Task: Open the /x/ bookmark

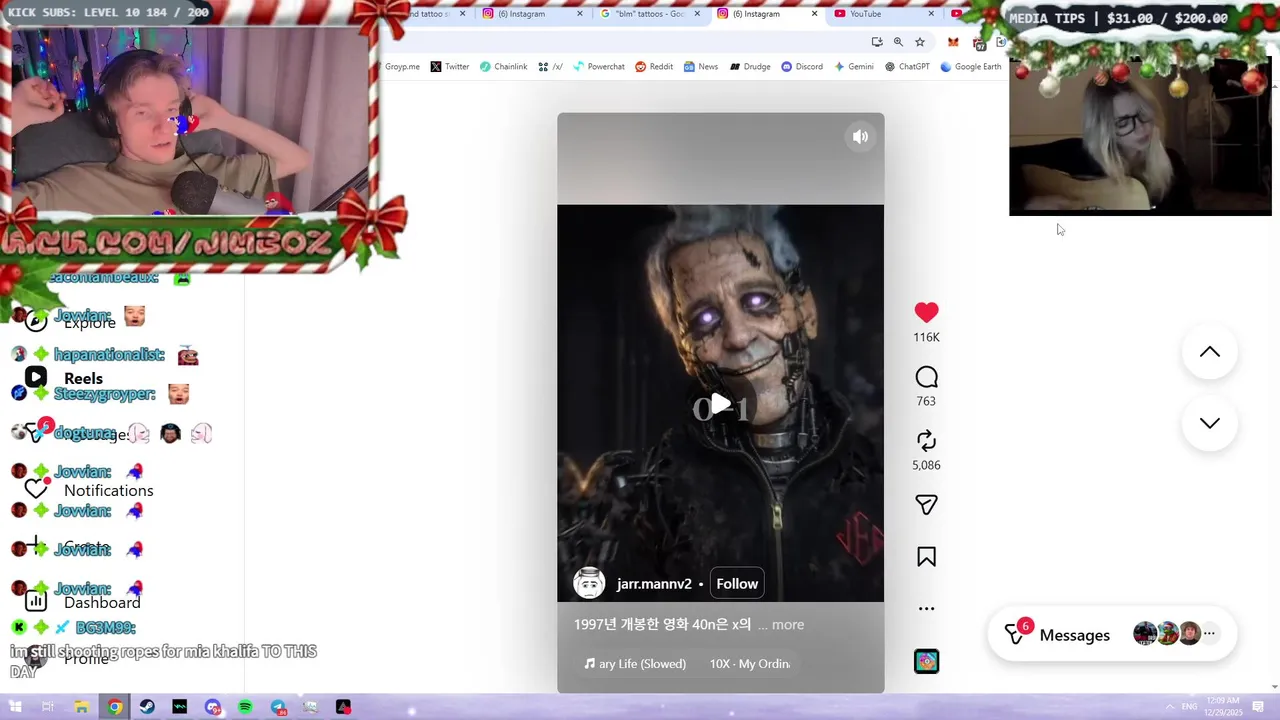Action: (x=550, y=67)
